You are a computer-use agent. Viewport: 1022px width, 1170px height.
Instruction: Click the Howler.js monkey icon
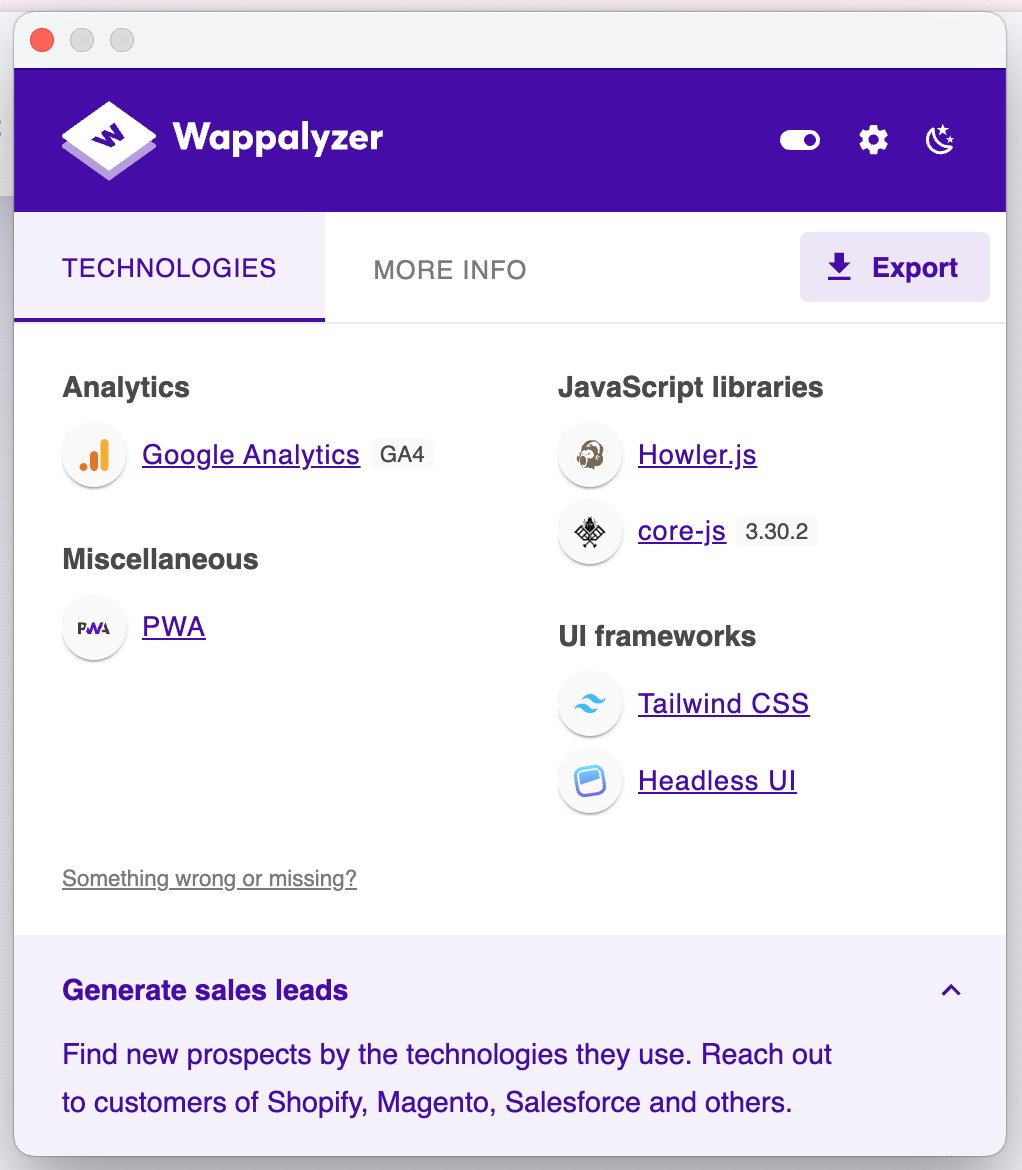(x=590, y=455)
